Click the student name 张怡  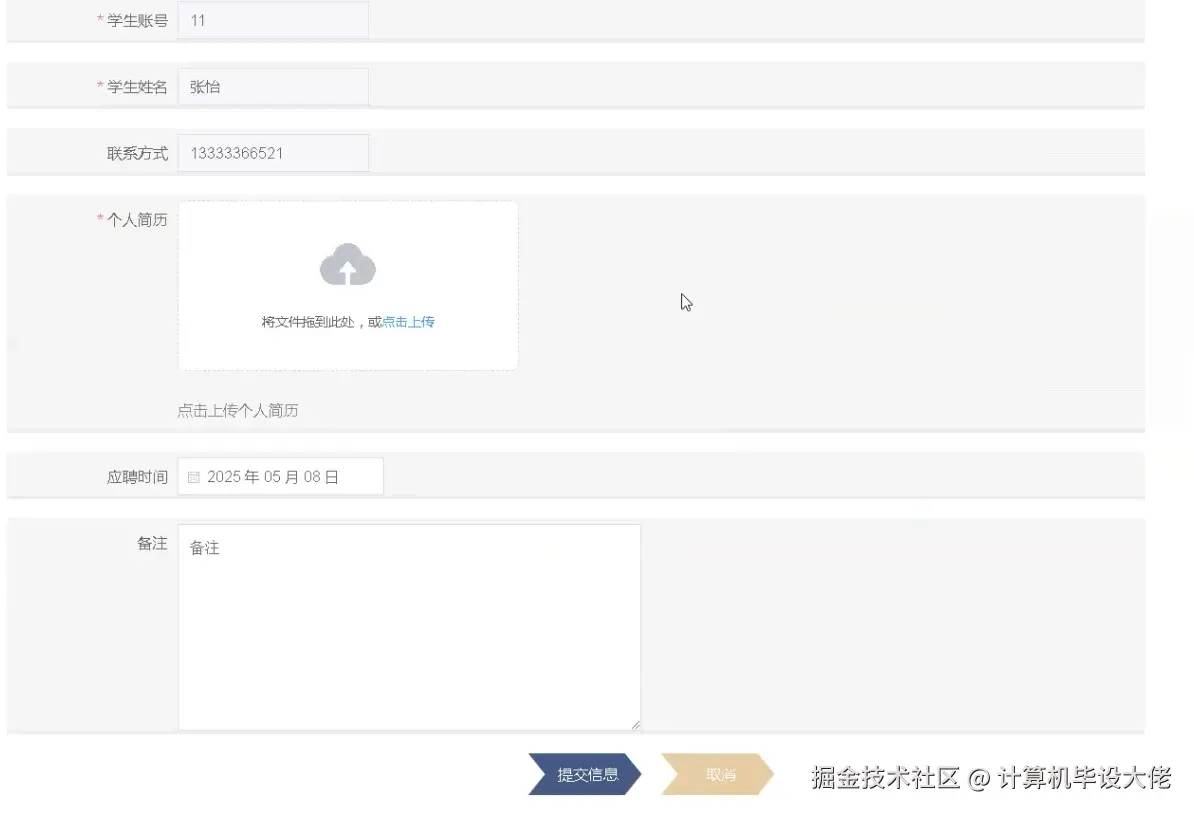click(x=205, y=86)
